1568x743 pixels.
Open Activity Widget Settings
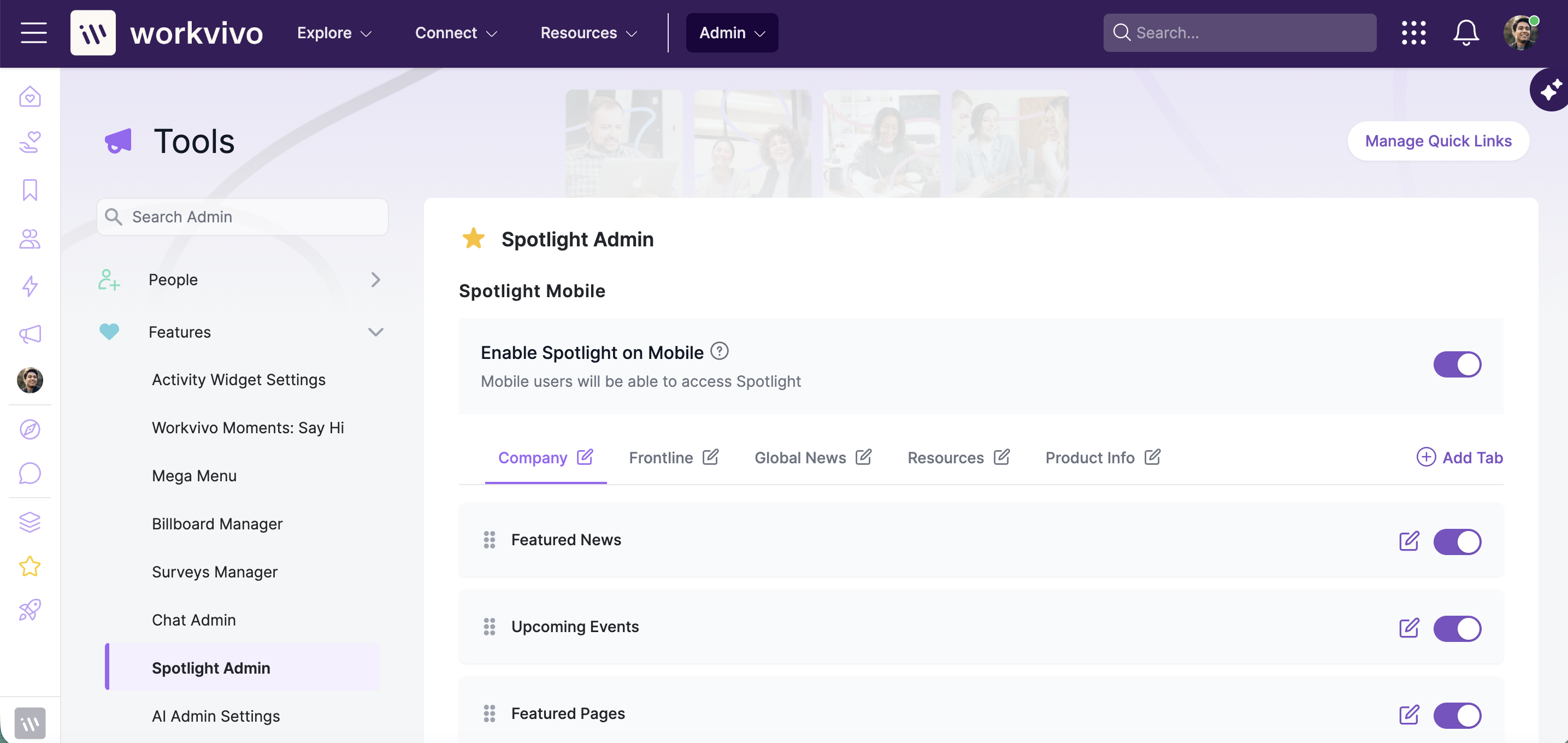239,380
